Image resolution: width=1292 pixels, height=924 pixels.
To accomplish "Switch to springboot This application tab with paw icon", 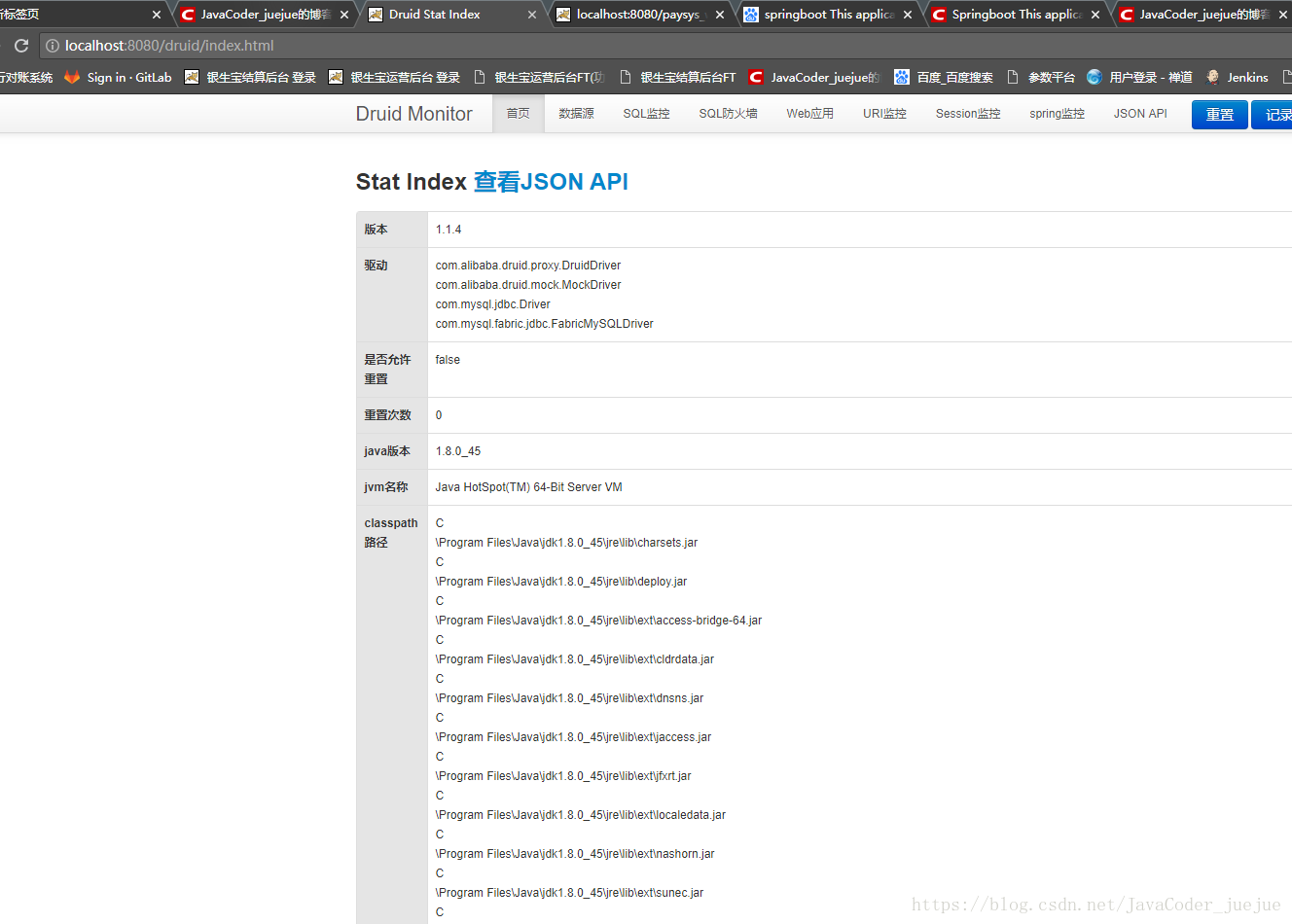I will [829, 15].
